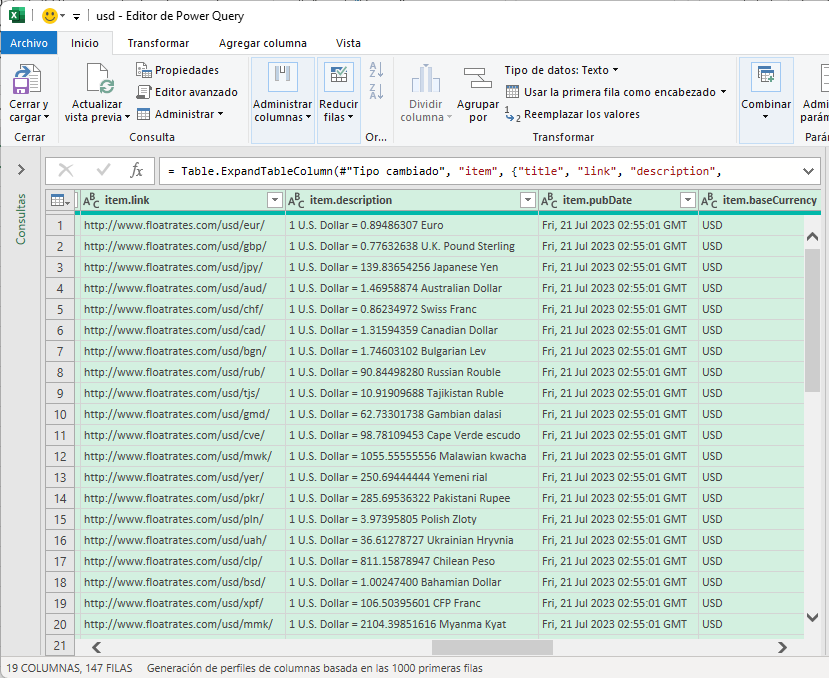Open query Propiedades

178,70
